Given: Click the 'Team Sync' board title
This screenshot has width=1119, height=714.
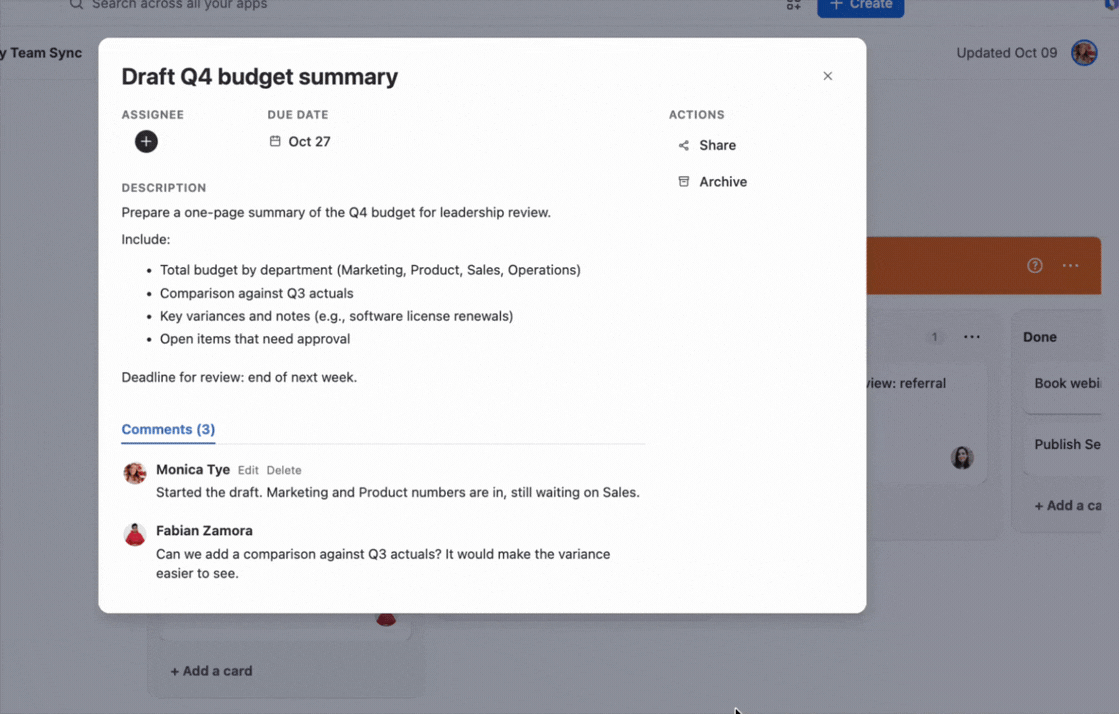Looking at the screenshot, I should tap(46, 53).
